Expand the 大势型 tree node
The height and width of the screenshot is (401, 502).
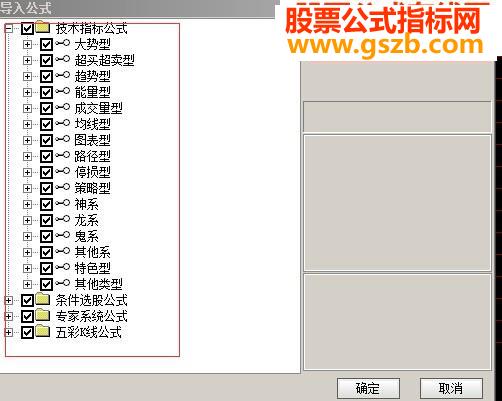point(28,45)
